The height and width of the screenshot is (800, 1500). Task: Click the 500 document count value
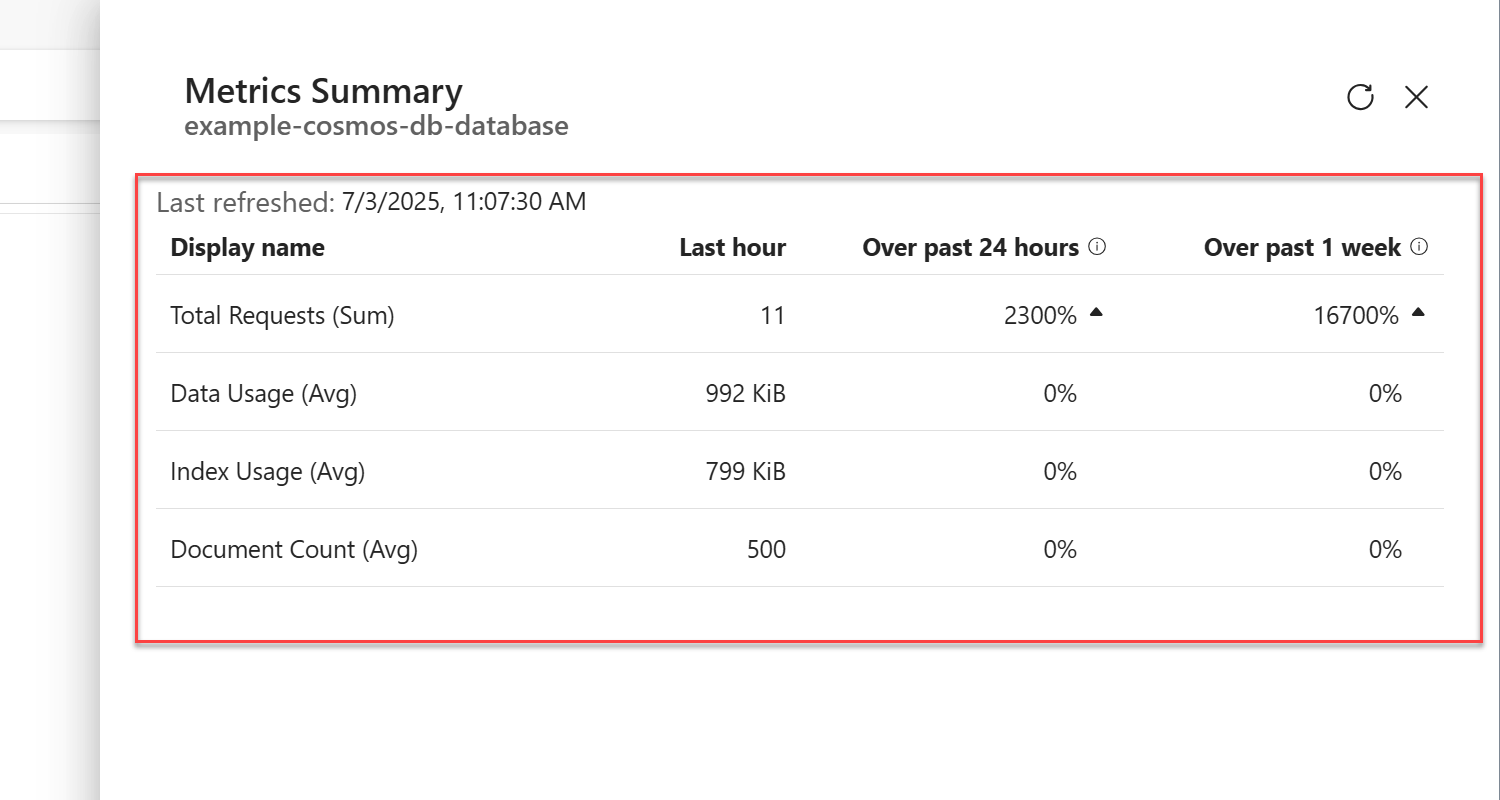pos(767,549)
